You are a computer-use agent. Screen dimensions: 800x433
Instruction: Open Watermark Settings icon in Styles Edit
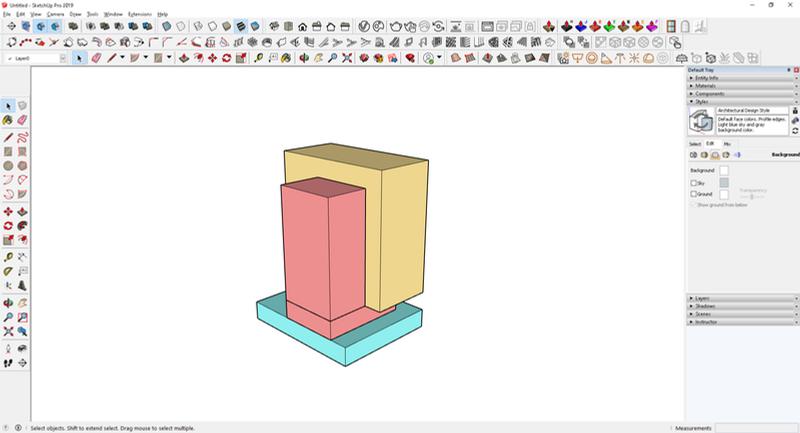(x=726, y=155)
